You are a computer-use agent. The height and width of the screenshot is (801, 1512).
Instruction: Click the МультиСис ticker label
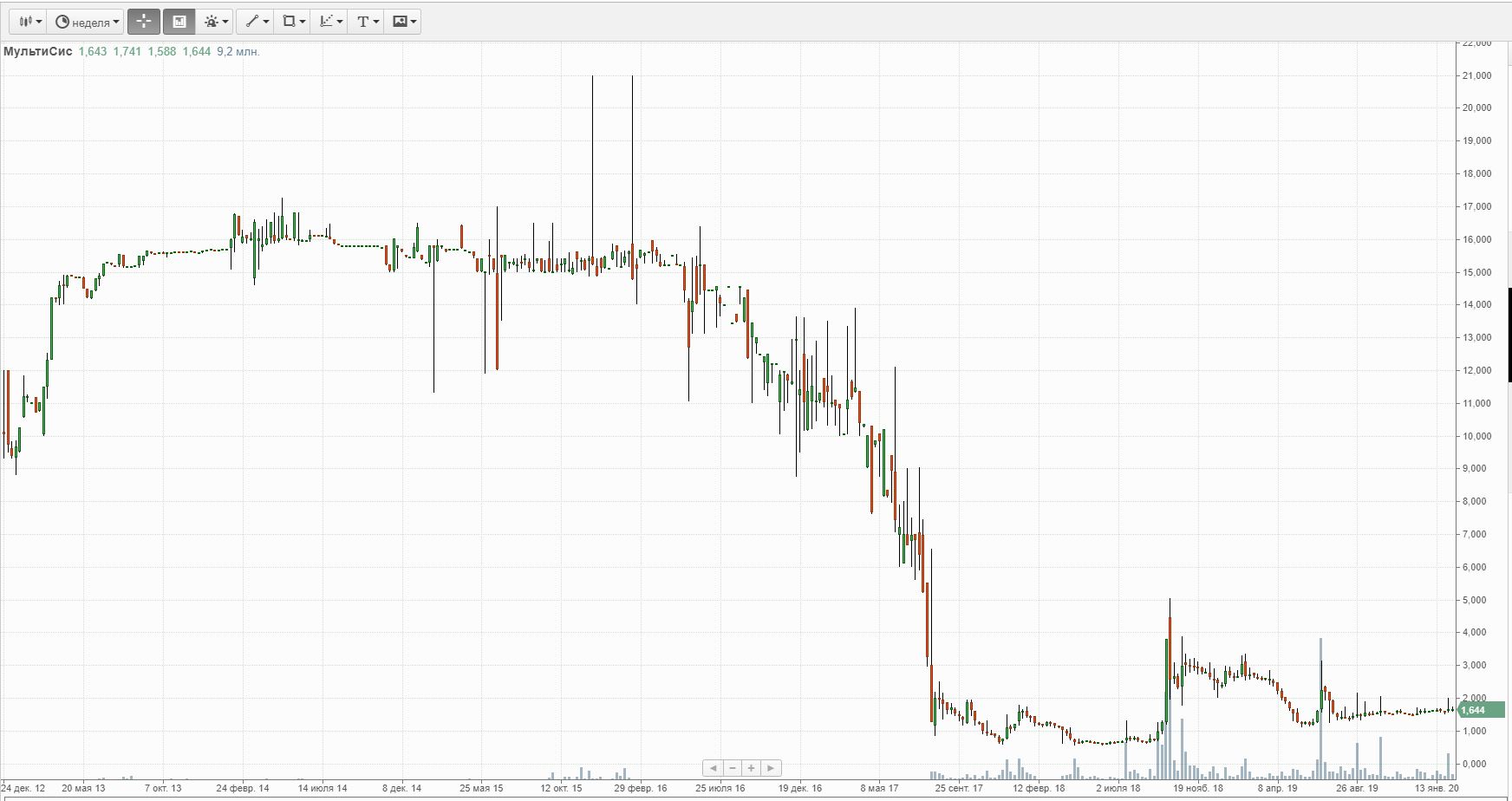[37, 52]
